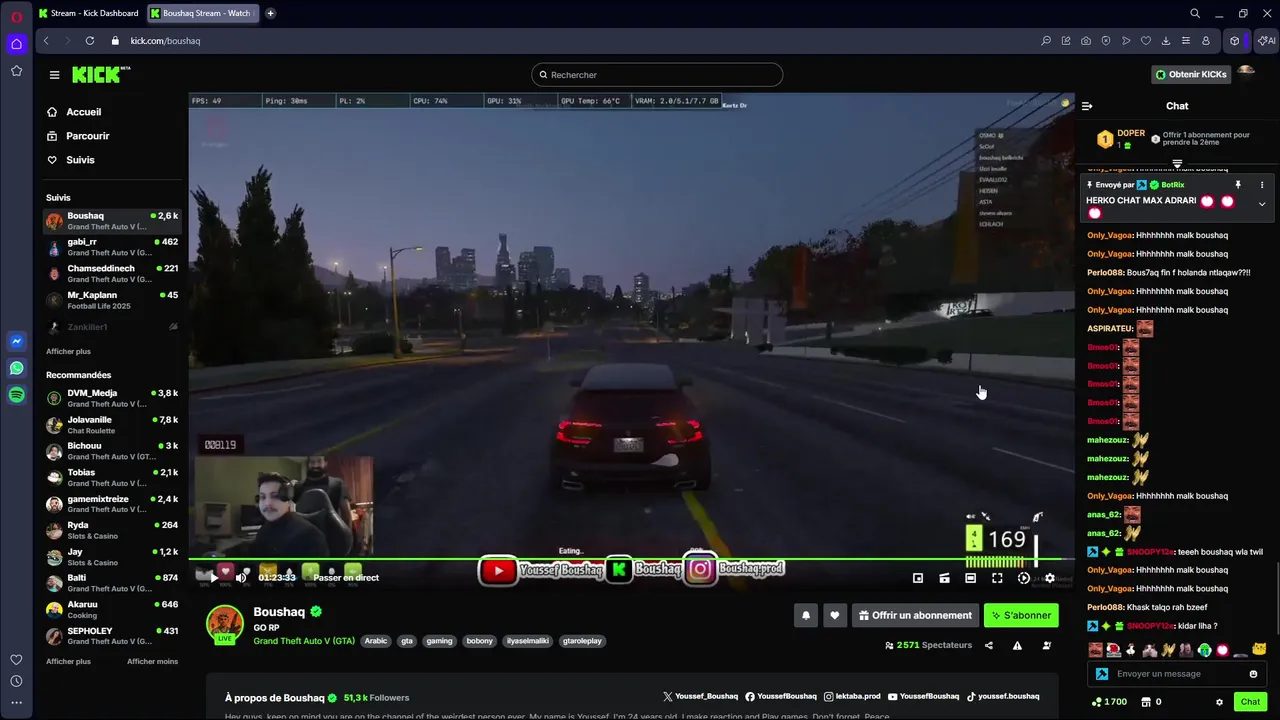Focus the Envoyer un message field
This screenshot has height=720, width=1280.
[1177, 674]
